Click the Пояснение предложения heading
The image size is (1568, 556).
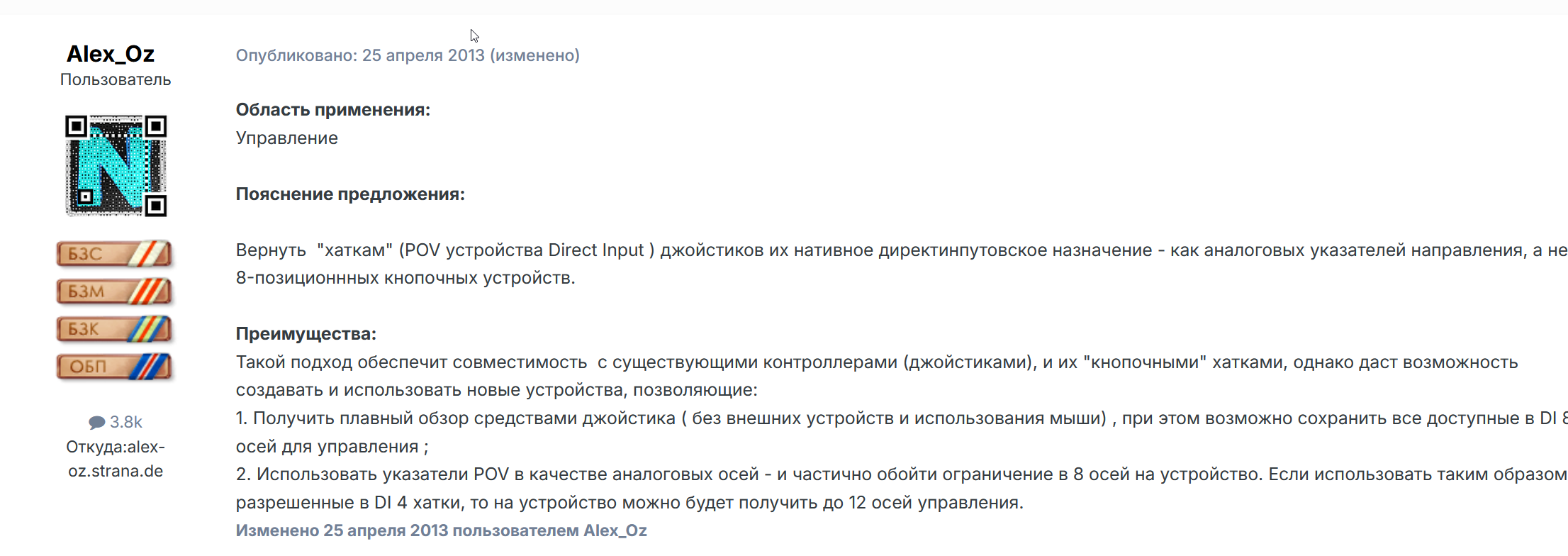(x=350, y=194)
